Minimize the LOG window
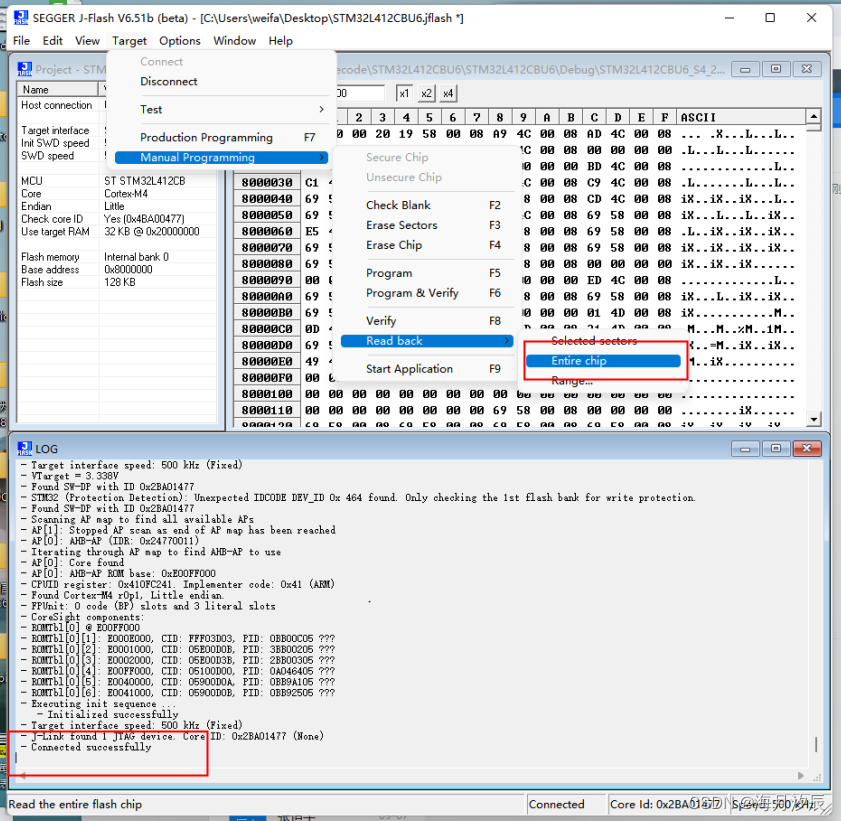The width and height of the screenshot is (841, 821). click(x=745, y=448)
